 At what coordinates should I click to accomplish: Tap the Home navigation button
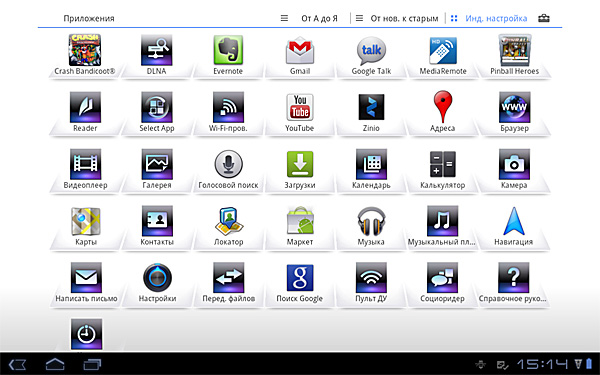tap(55, 364)
